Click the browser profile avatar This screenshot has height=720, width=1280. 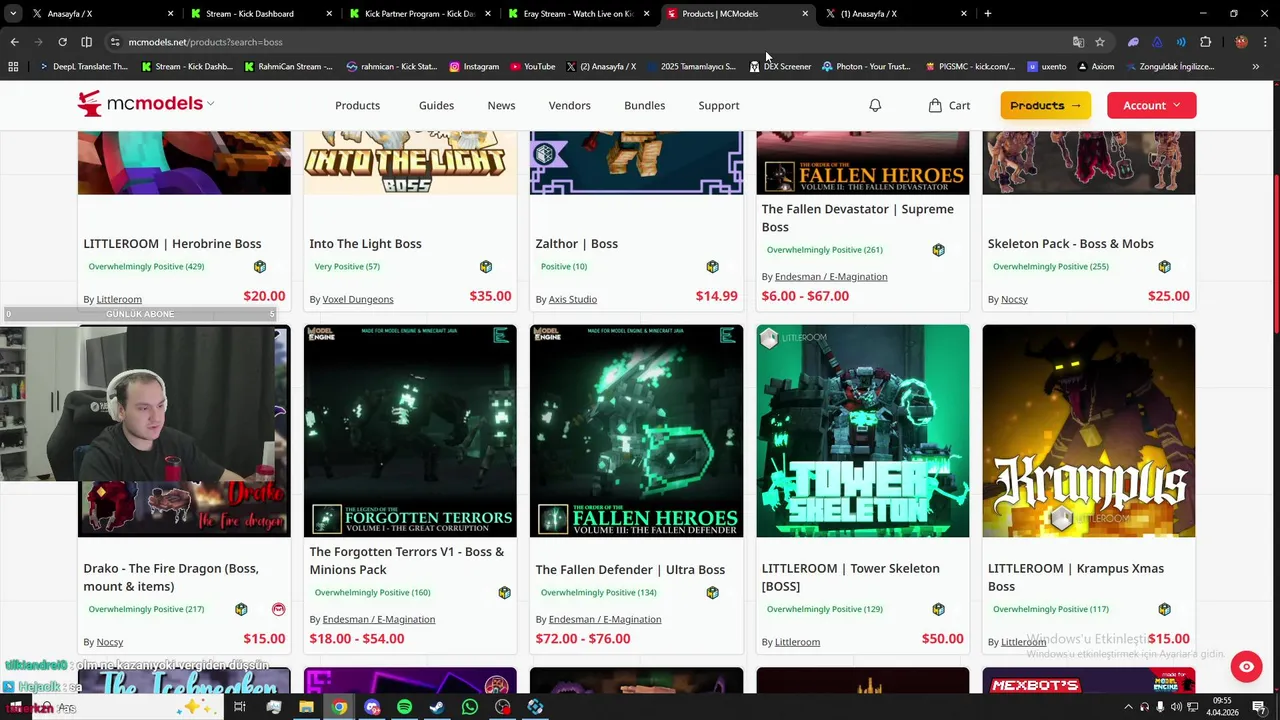tap(1241, 42)
